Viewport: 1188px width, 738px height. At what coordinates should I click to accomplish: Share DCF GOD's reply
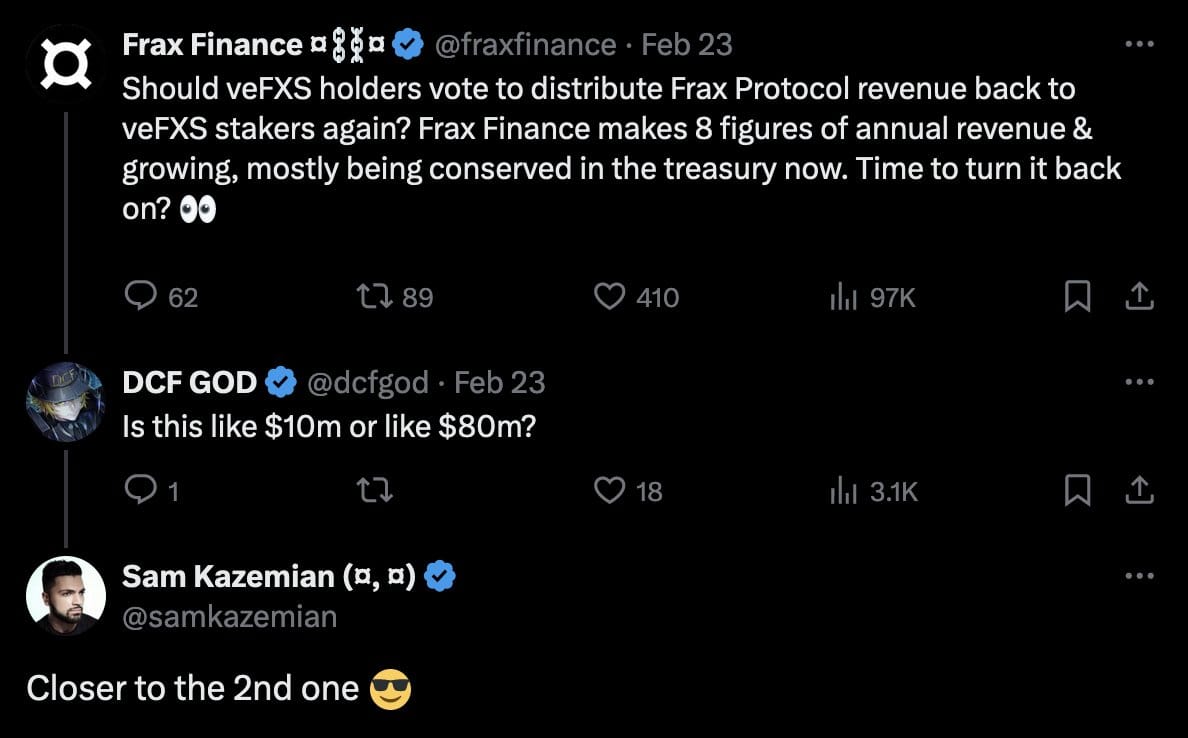[x=1140, y=490]
